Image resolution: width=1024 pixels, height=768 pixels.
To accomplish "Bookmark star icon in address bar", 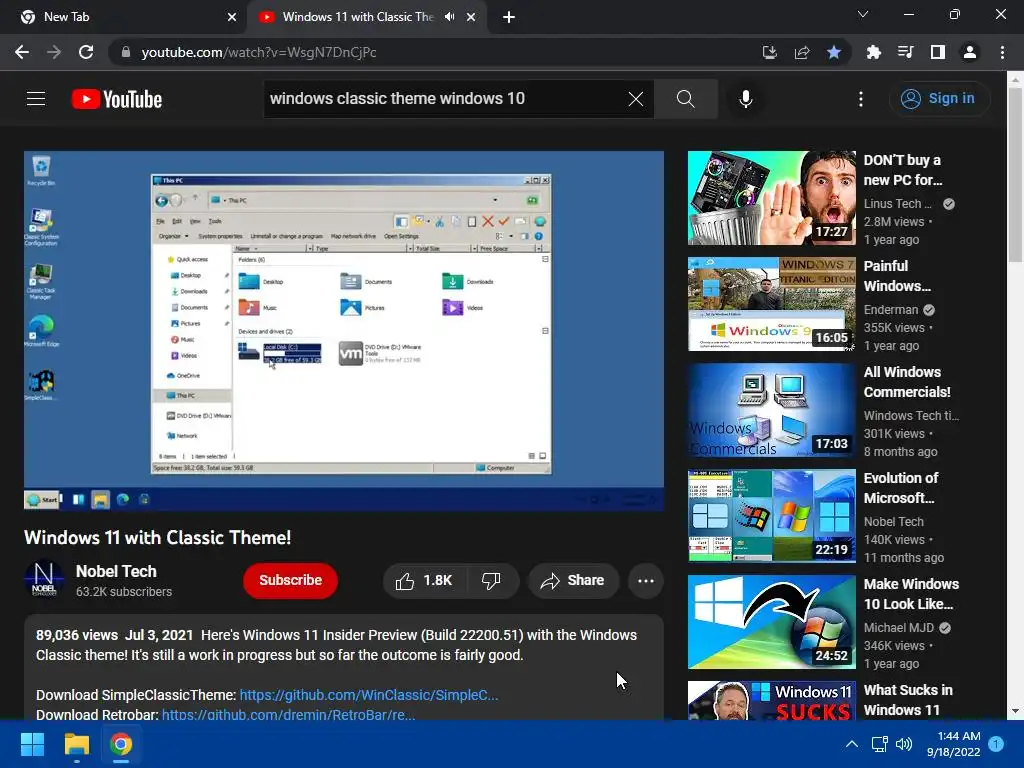I will pos(834,52).
